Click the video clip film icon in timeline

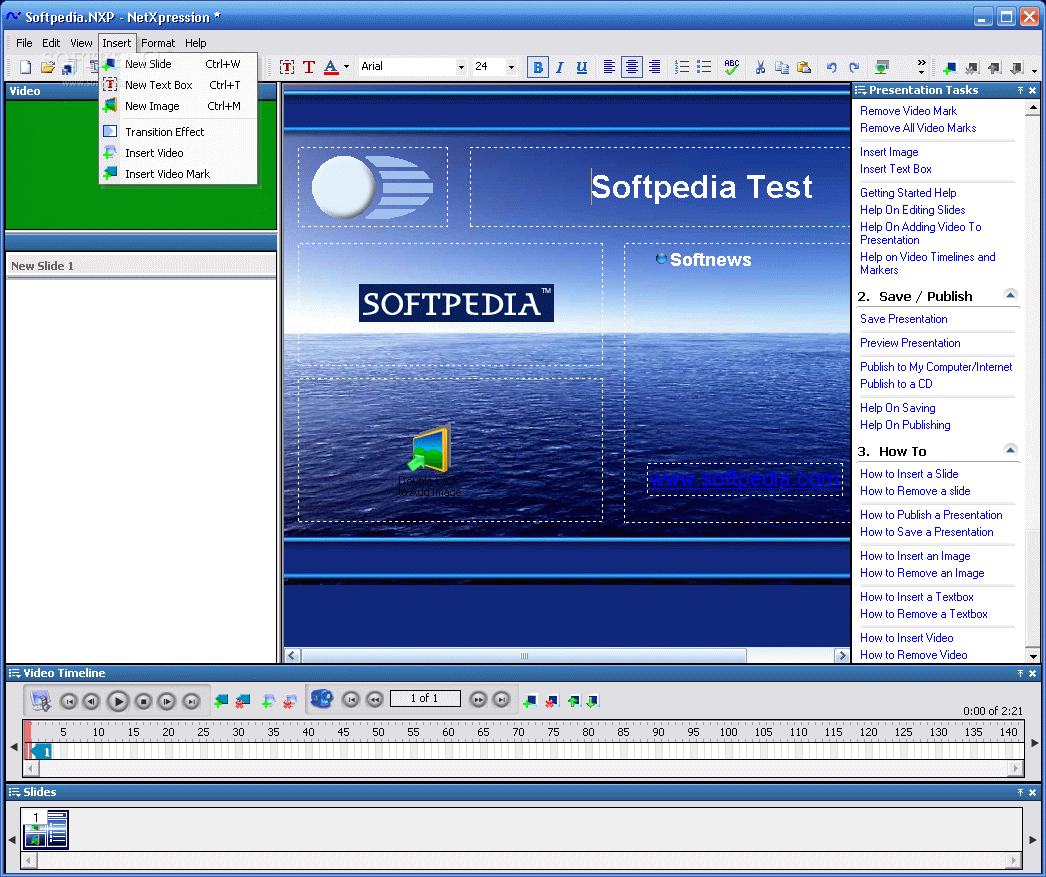click(40, 701)
